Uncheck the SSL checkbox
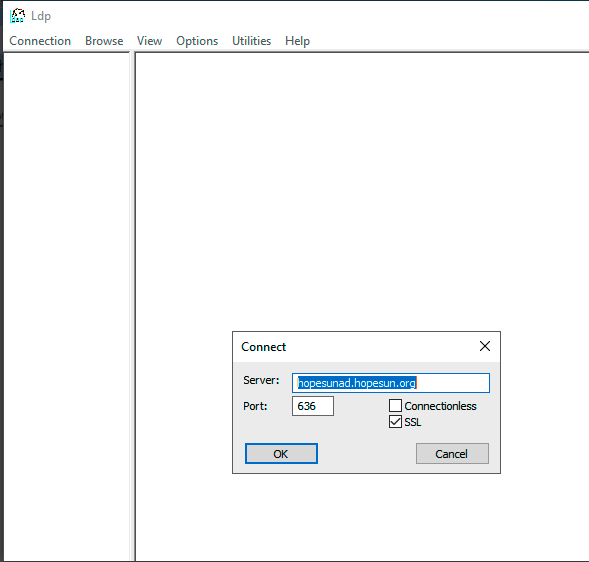Image resolution: width=589 pixels, height=562 pixels. (395, 422)
